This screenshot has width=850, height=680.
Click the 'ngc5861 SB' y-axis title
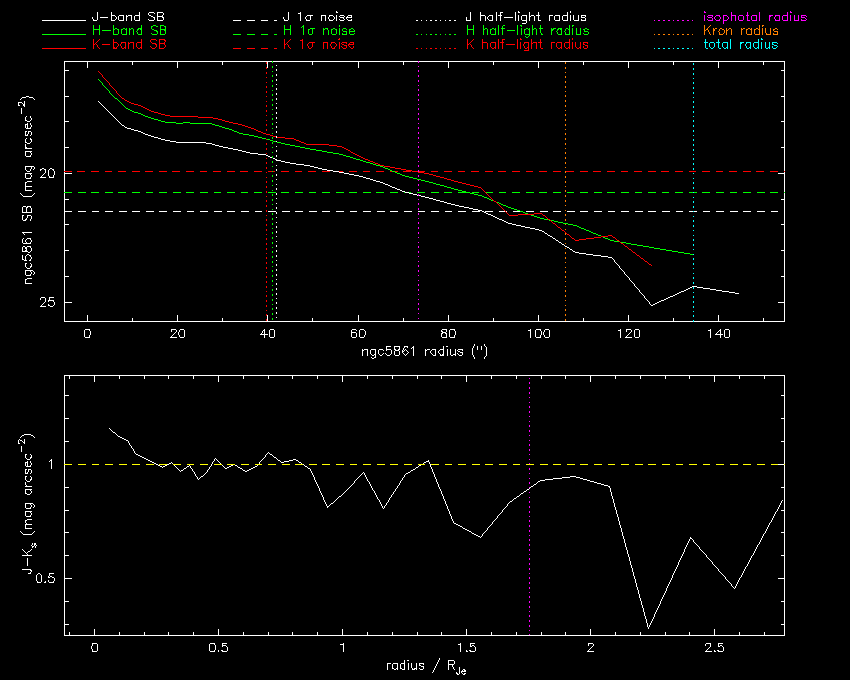[28, 190]
